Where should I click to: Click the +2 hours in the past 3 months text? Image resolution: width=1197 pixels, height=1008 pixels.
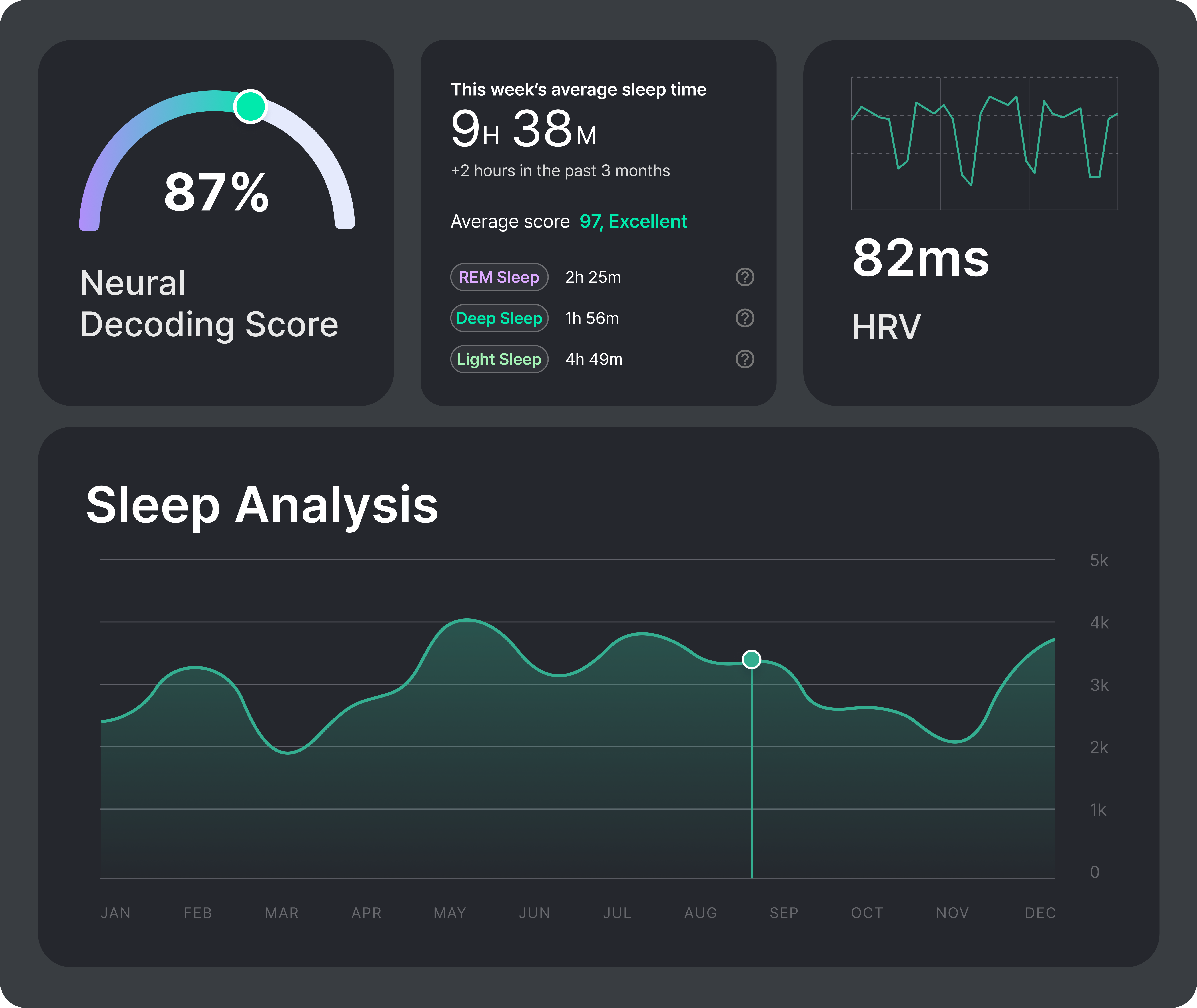point(560,171)
